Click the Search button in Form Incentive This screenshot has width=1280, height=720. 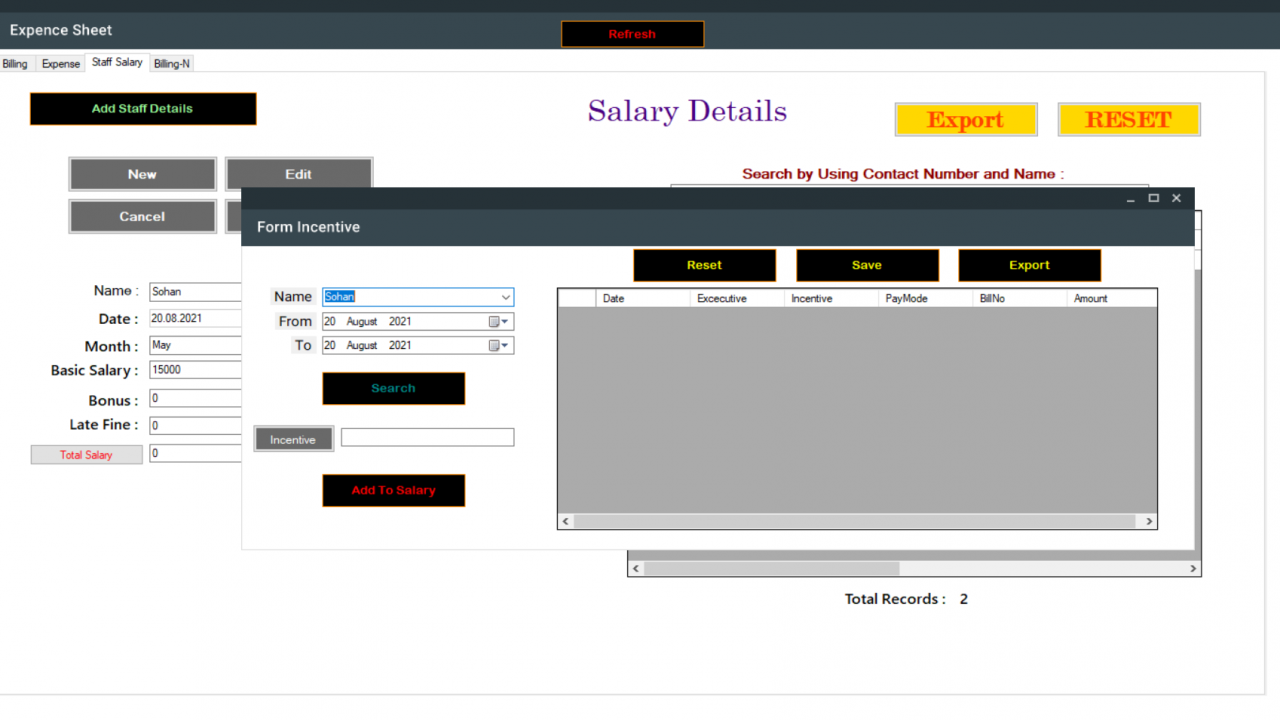[x=393, y=388]
